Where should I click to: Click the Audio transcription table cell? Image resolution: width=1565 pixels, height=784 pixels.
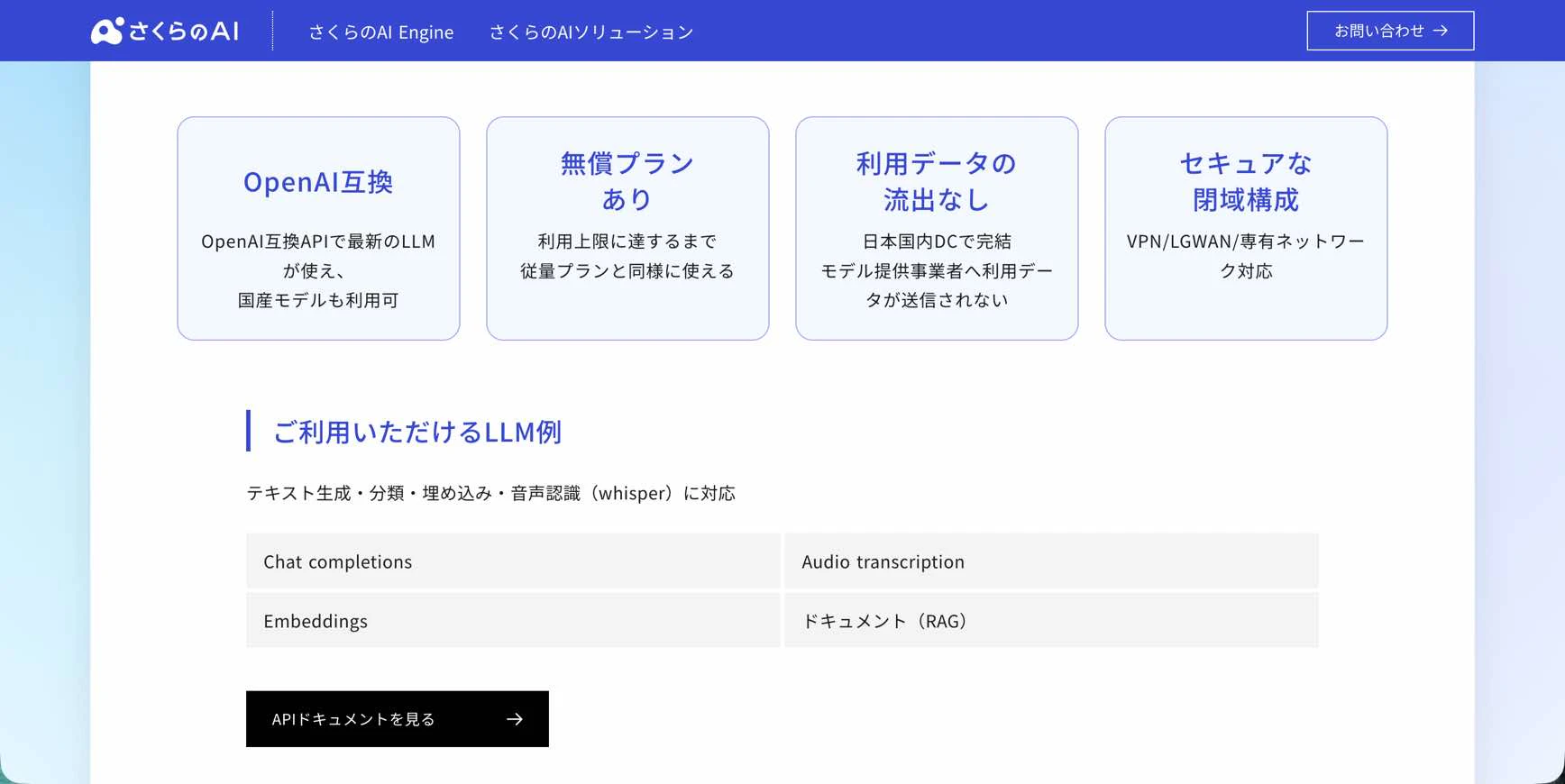1051,561
